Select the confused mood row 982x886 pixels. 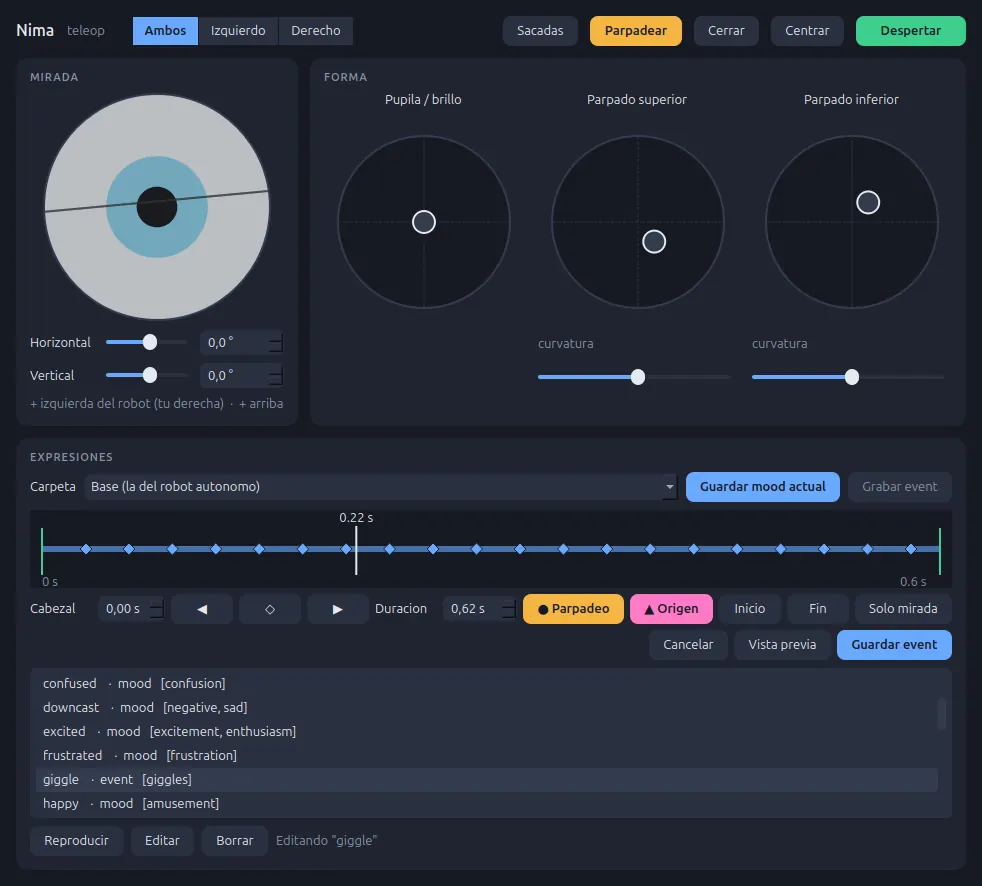[x=486, y=684]
